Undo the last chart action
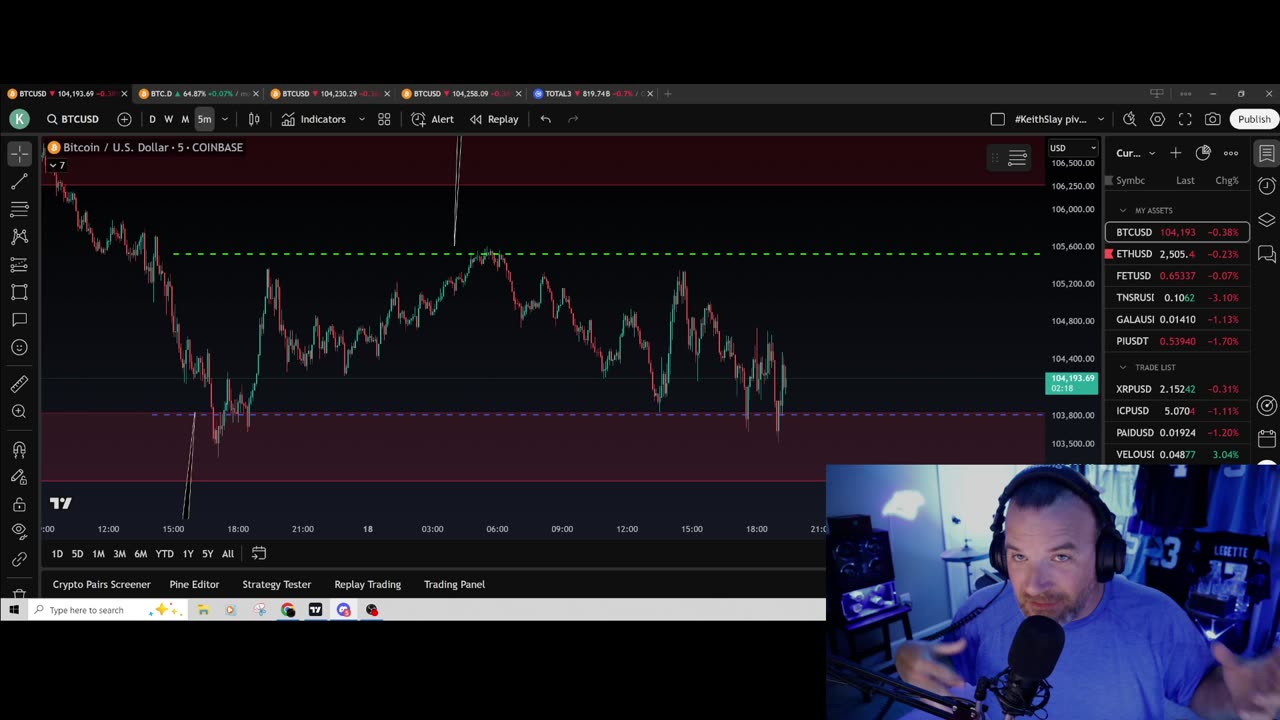Viewport: 1280px width, 720px height. 545,119
